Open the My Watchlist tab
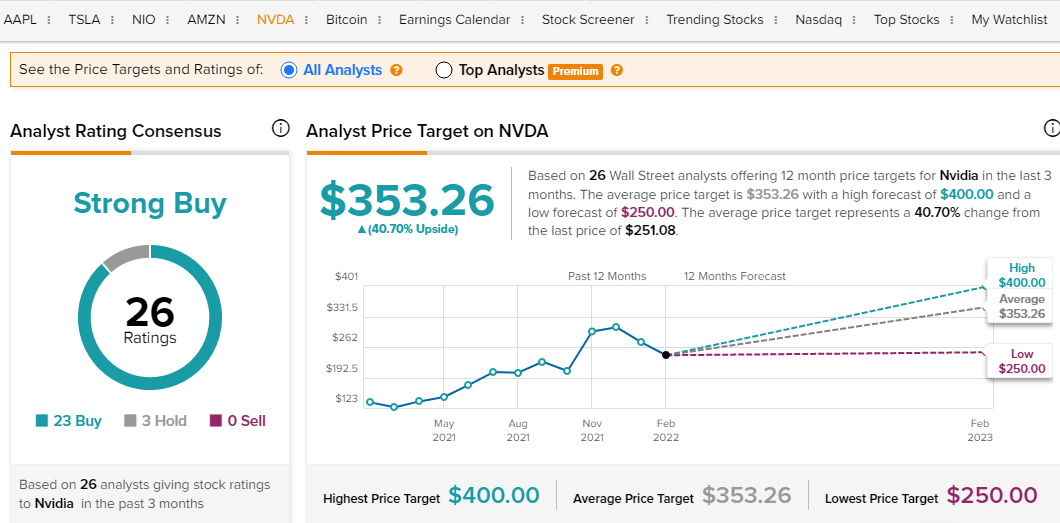 (x=1009, y=20)
